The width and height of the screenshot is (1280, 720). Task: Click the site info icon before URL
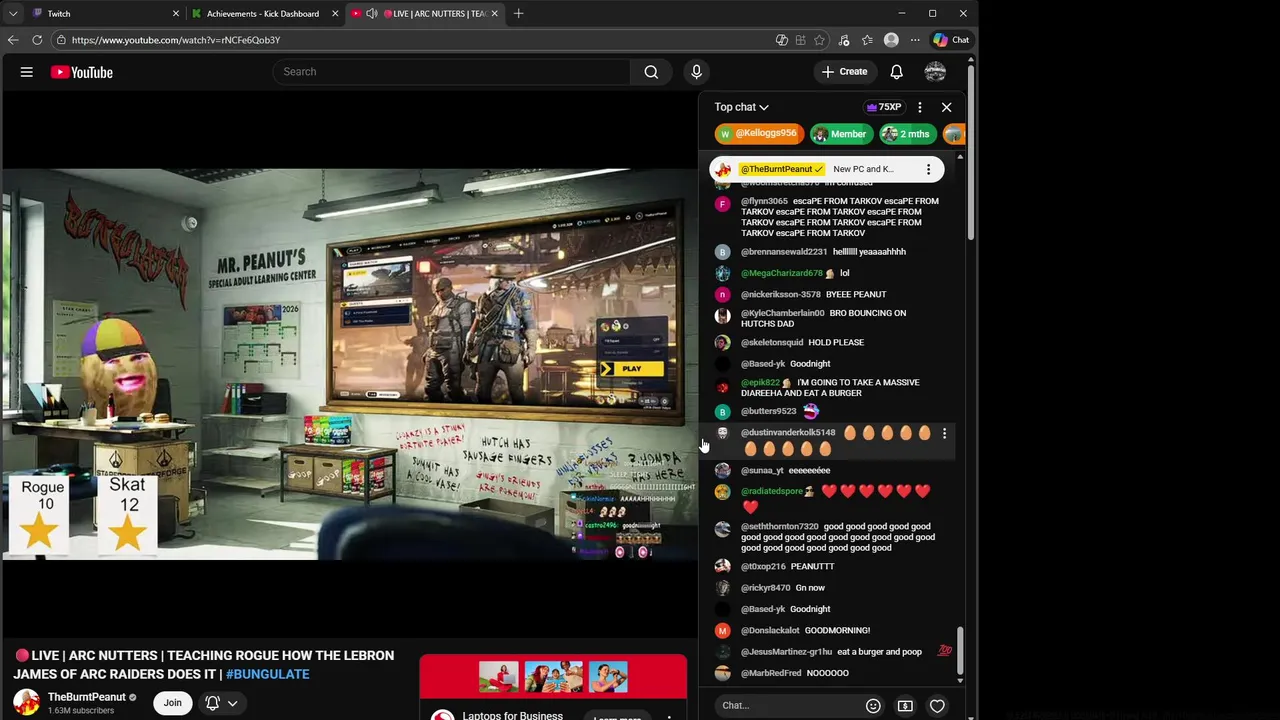tap(61, 40)
